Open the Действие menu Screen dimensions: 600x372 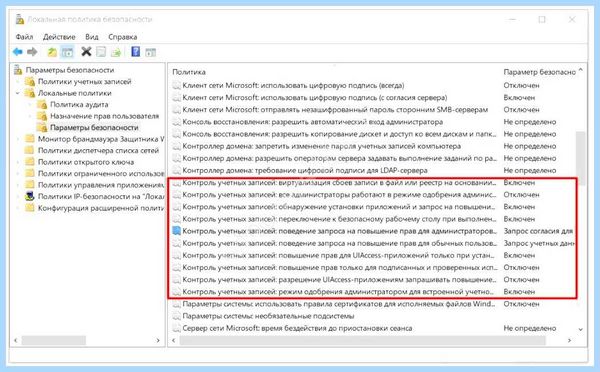tap(59, 37)
